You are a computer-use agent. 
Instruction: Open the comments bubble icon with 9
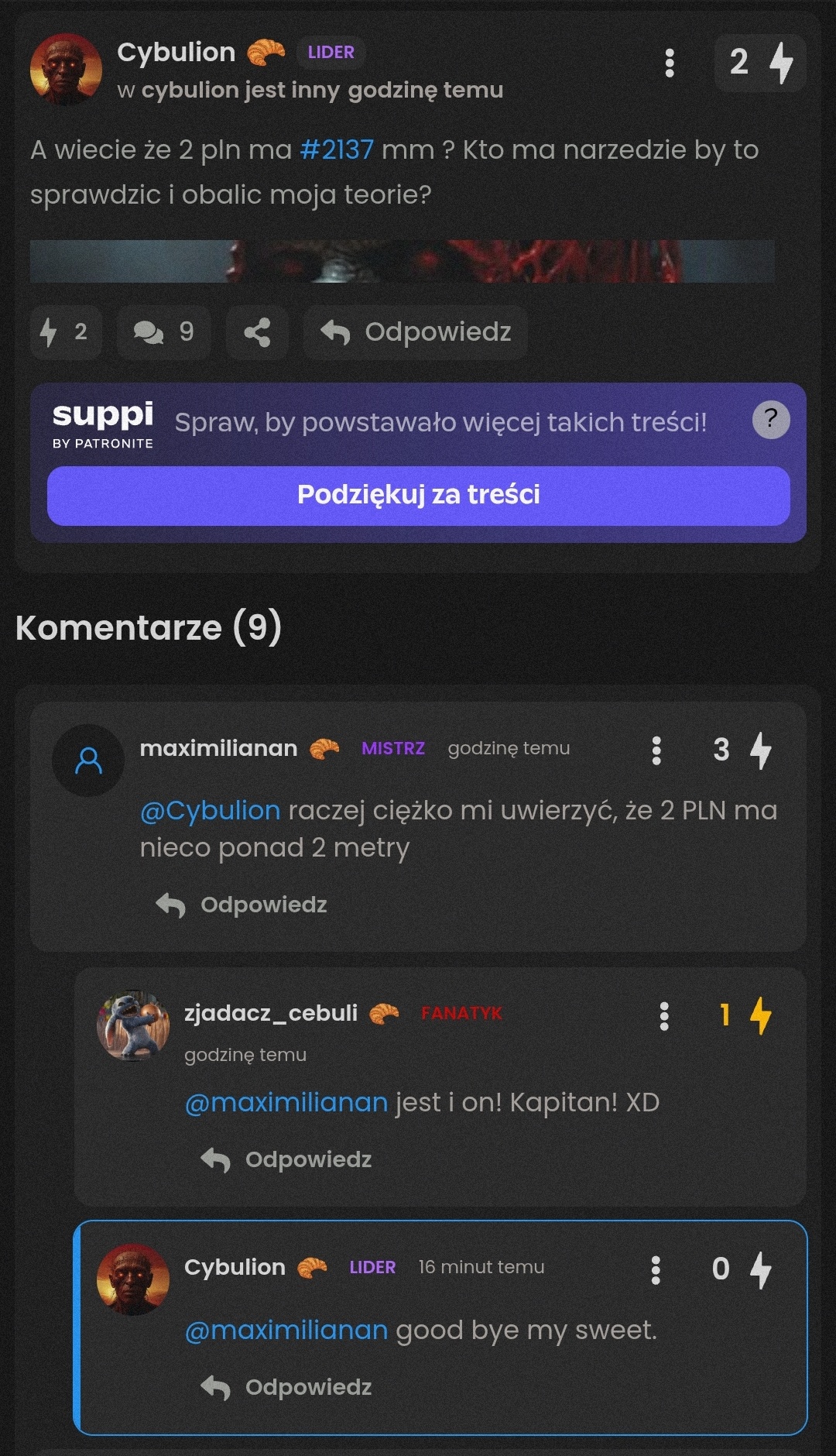[x=163, y=332]
